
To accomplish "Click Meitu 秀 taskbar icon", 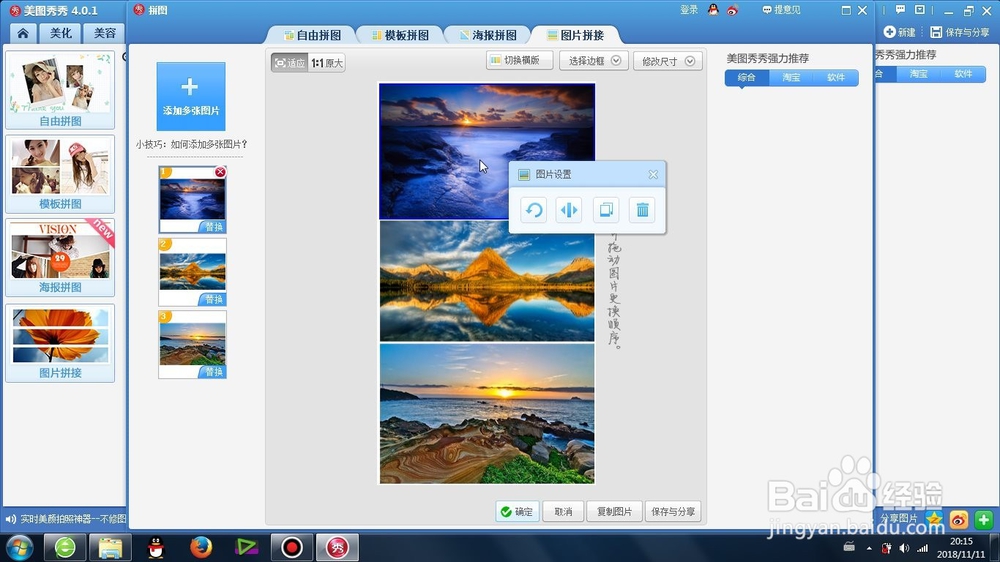I will click(337, 547).
